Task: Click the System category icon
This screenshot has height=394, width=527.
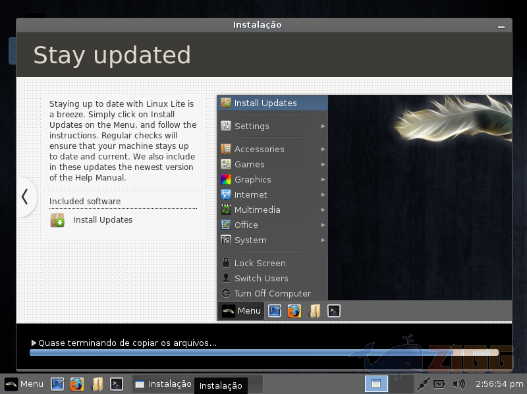Action: tap(226, 240)
